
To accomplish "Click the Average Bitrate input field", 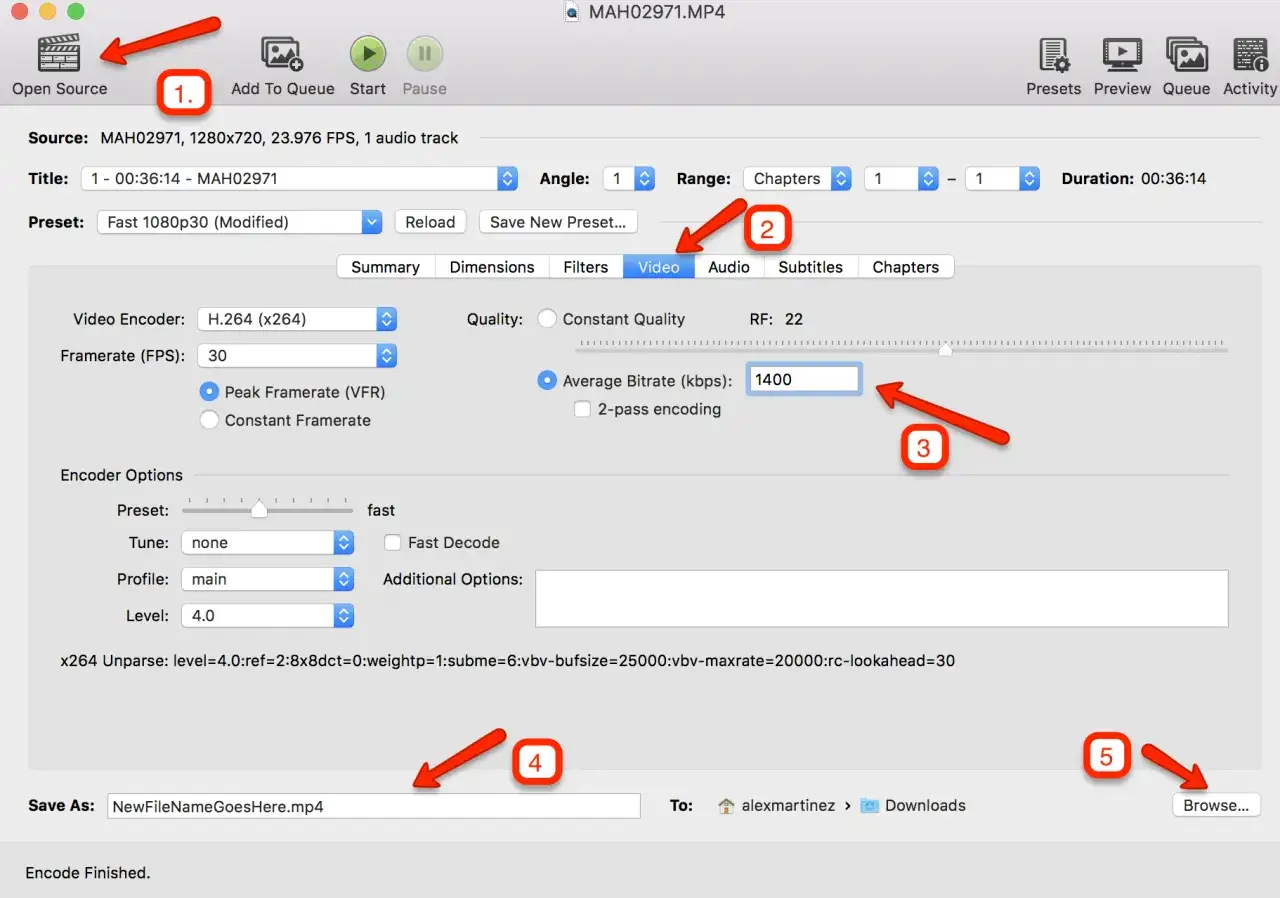I will point(804,380).
